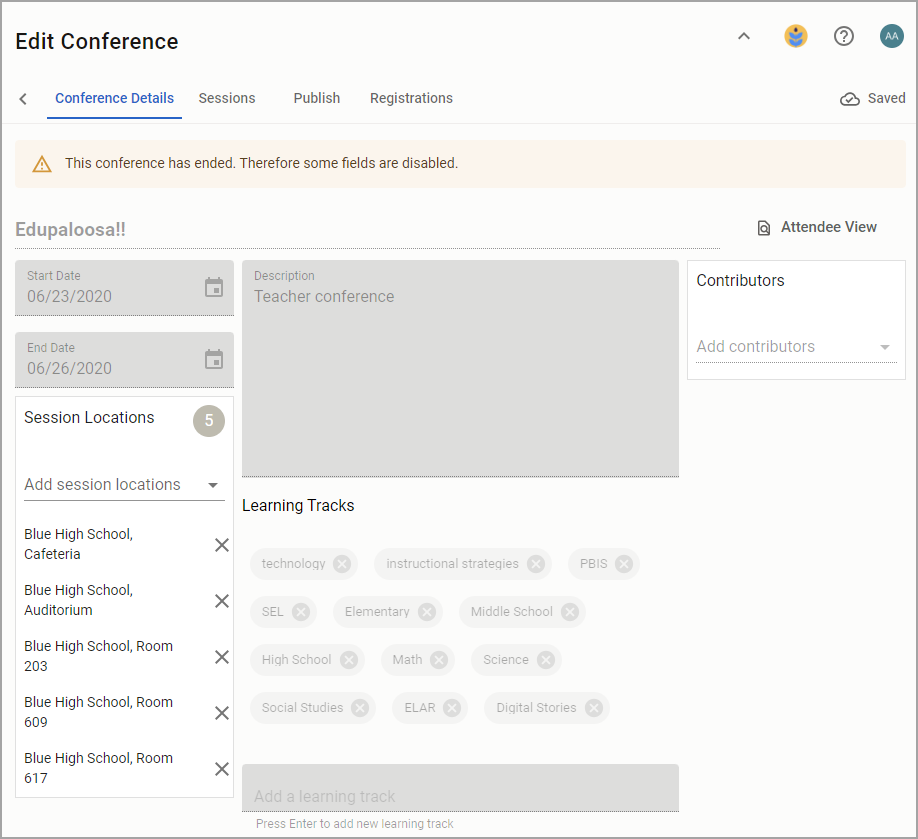Viewport: 918px width, 839px height.
Task: Remove the High School track chip
Action: (x=349, y=660)
